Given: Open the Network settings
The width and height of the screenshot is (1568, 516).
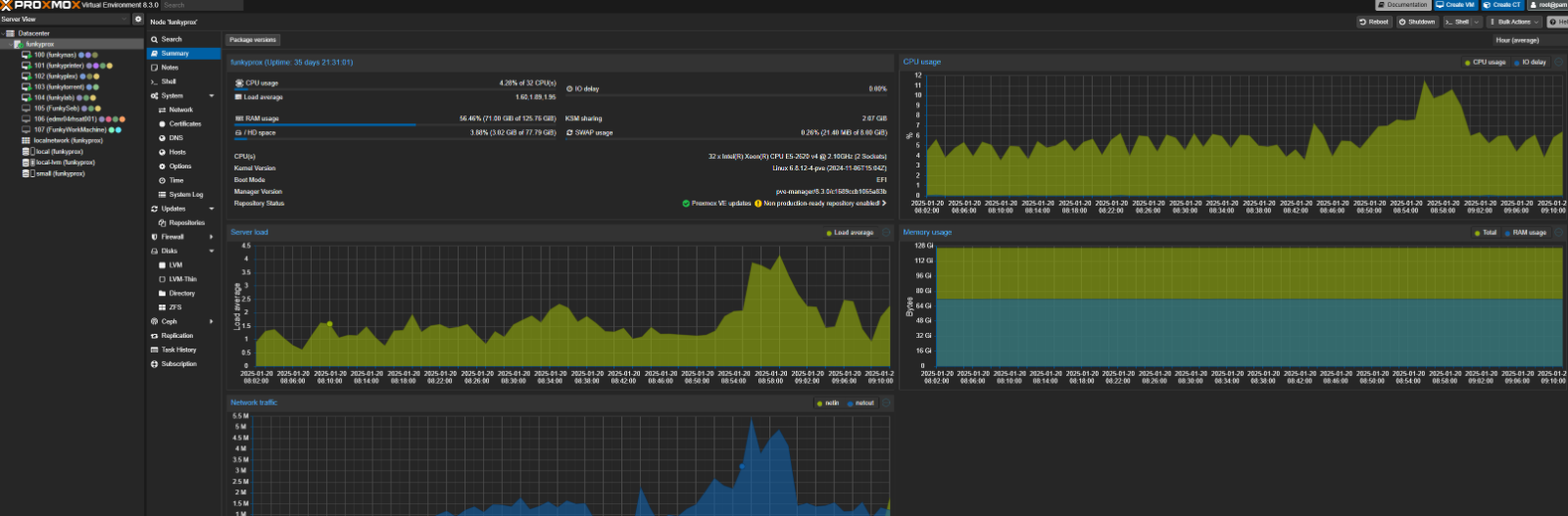Looking at the screenshot, I should [x=183, y=110].
